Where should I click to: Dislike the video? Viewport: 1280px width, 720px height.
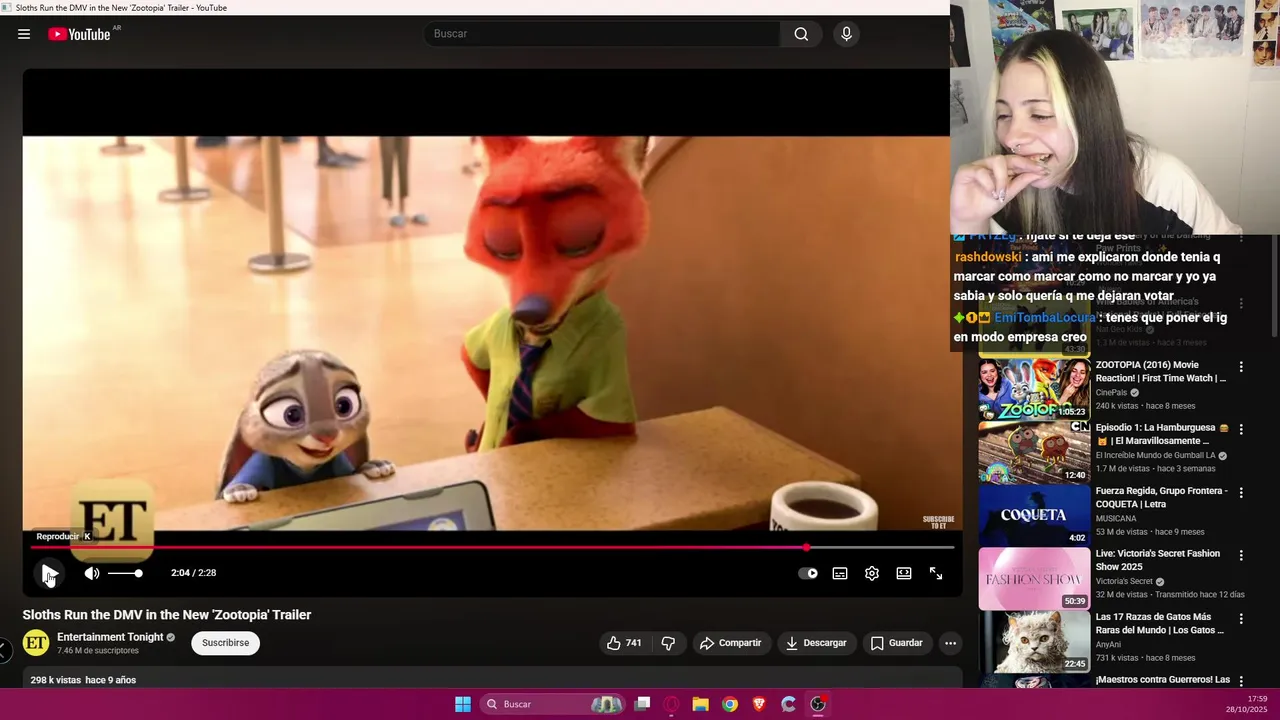(668, 643)
